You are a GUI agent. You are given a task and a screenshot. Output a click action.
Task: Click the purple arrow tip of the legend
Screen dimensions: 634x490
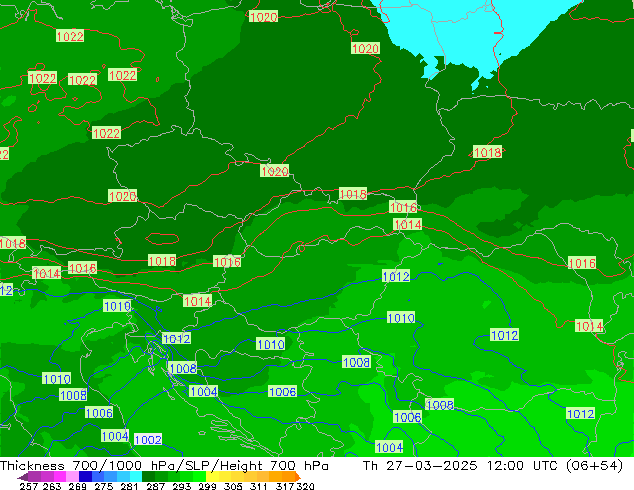[23, 477]
